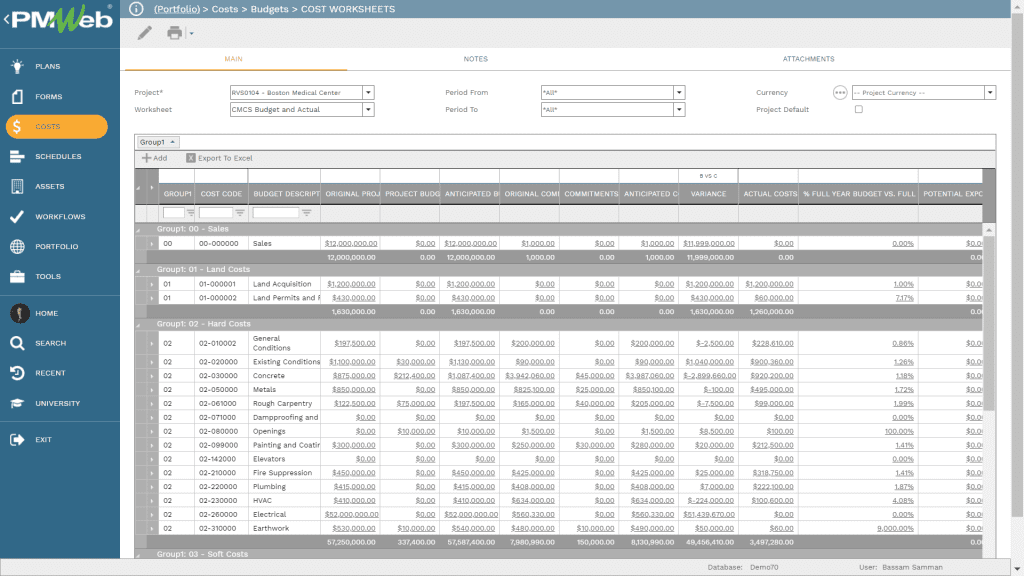Sort by the Cost Code column header
1024x576 pixels.
(x=221, y=194)
